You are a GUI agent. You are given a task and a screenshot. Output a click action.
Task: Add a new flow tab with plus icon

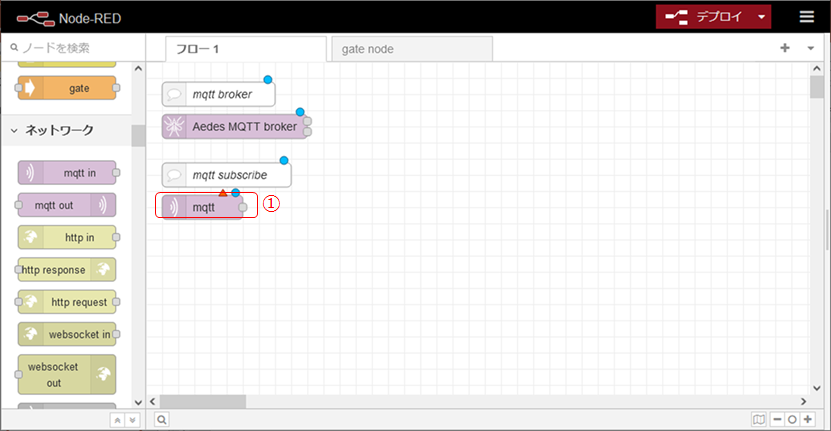pos(785,48)
